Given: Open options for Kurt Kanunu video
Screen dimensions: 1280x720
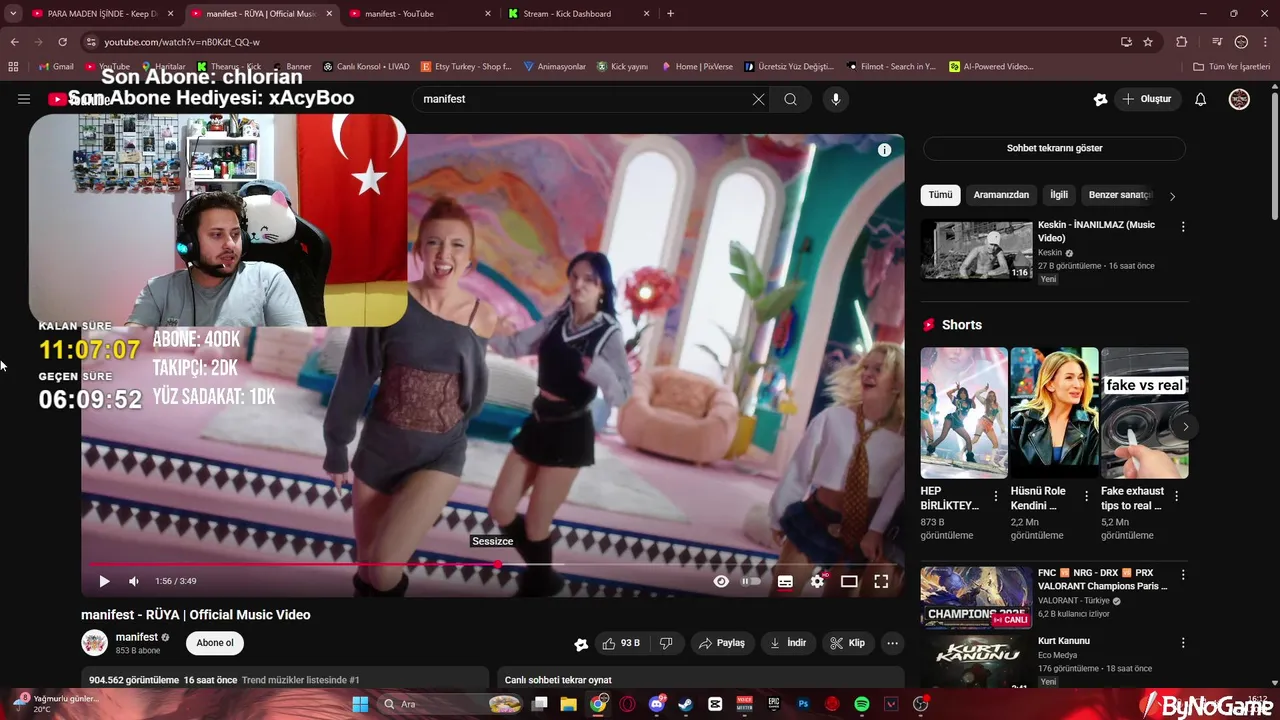Looking at the screenshot, I should point(1183,643).
